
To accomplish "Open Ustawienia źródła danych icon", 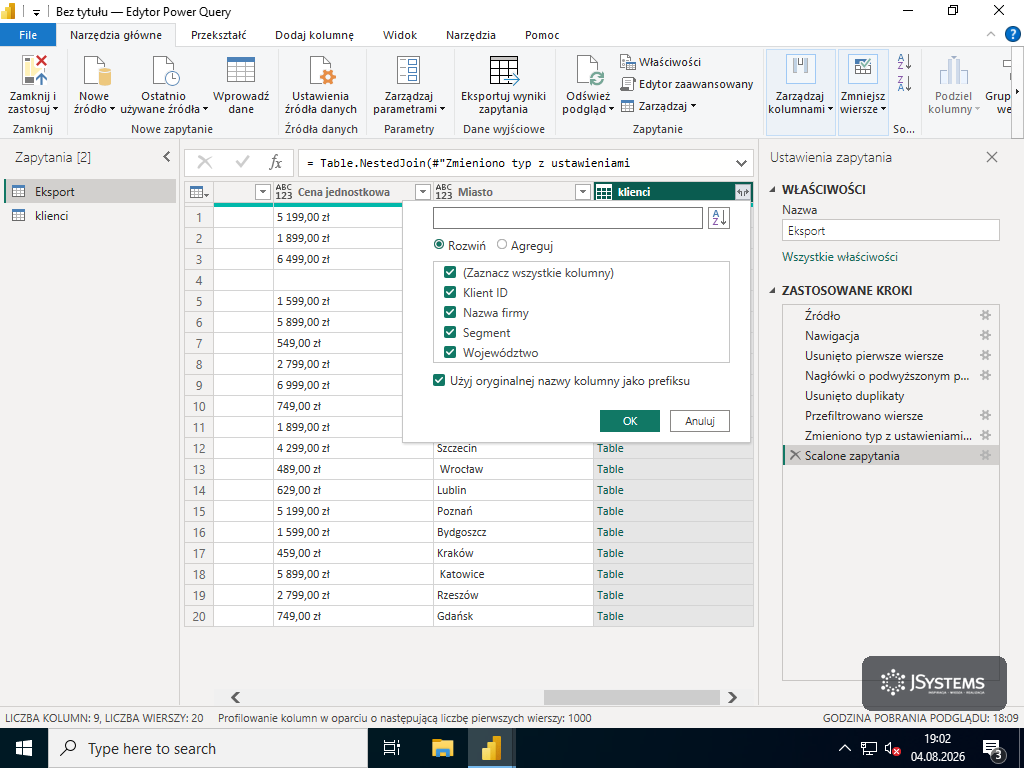I will pos(322,71).
